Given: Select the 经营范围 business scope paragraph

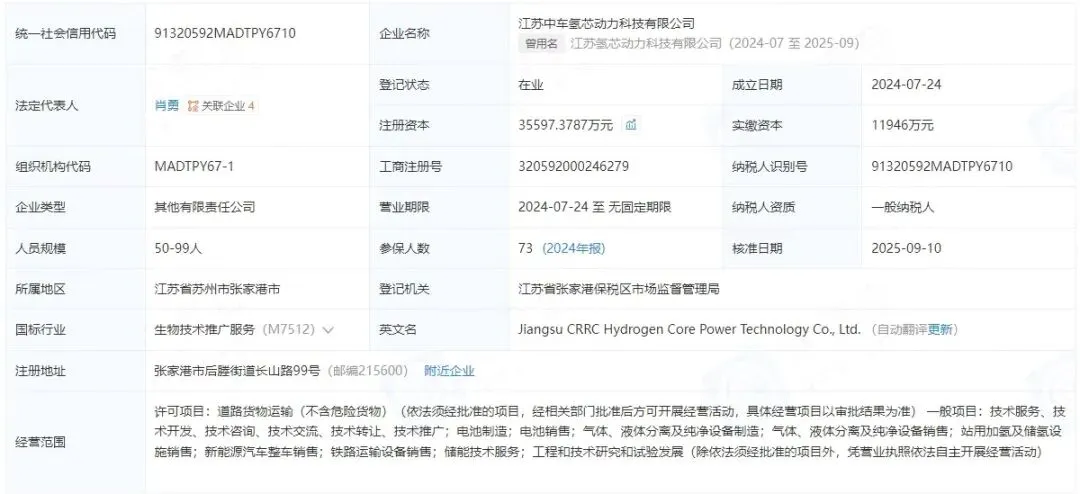Looking at the screenshot, I should click(x=610, y=432).
